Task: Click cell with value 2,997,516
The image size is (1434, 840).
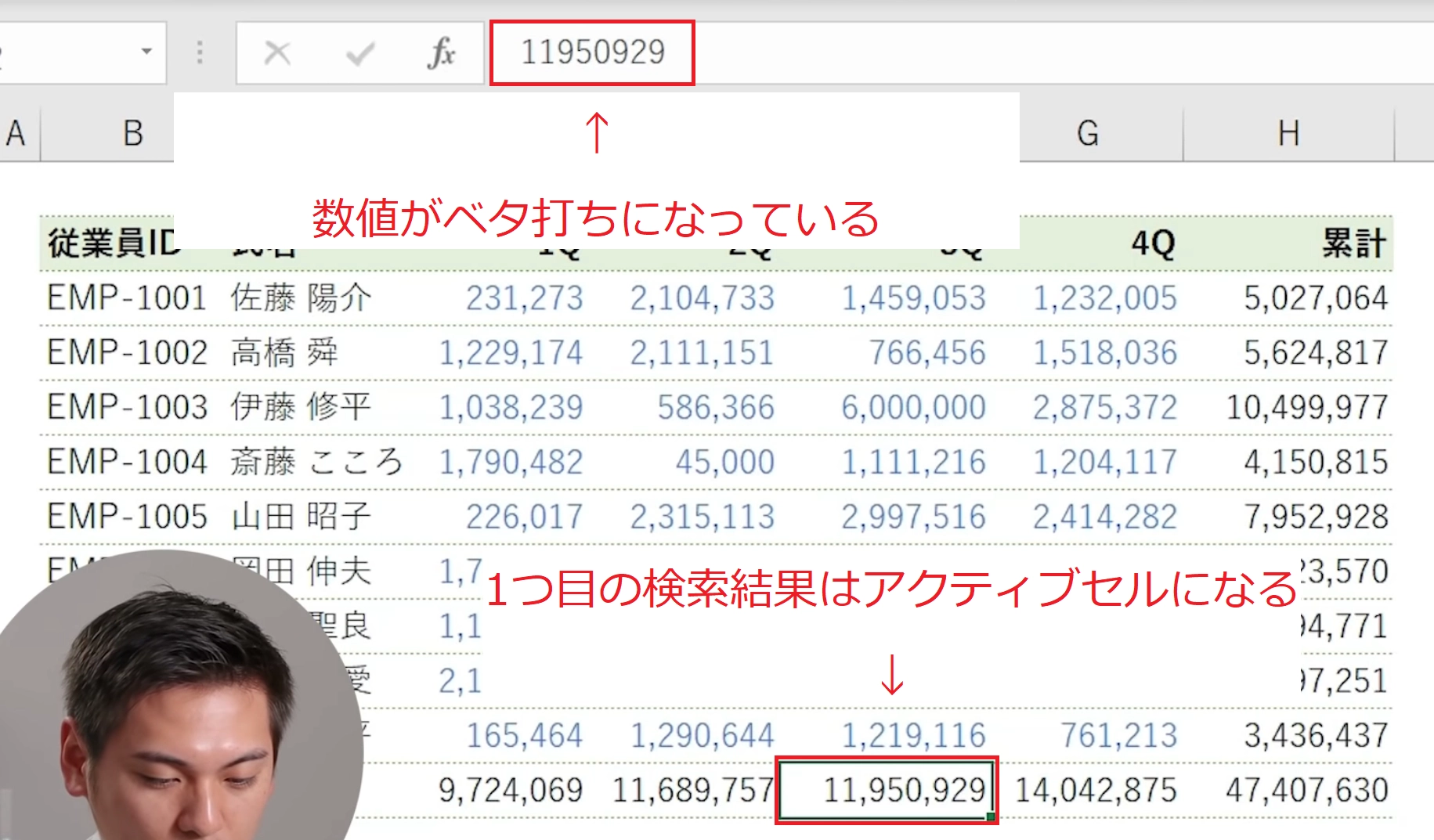Action: tap(913, 517)
